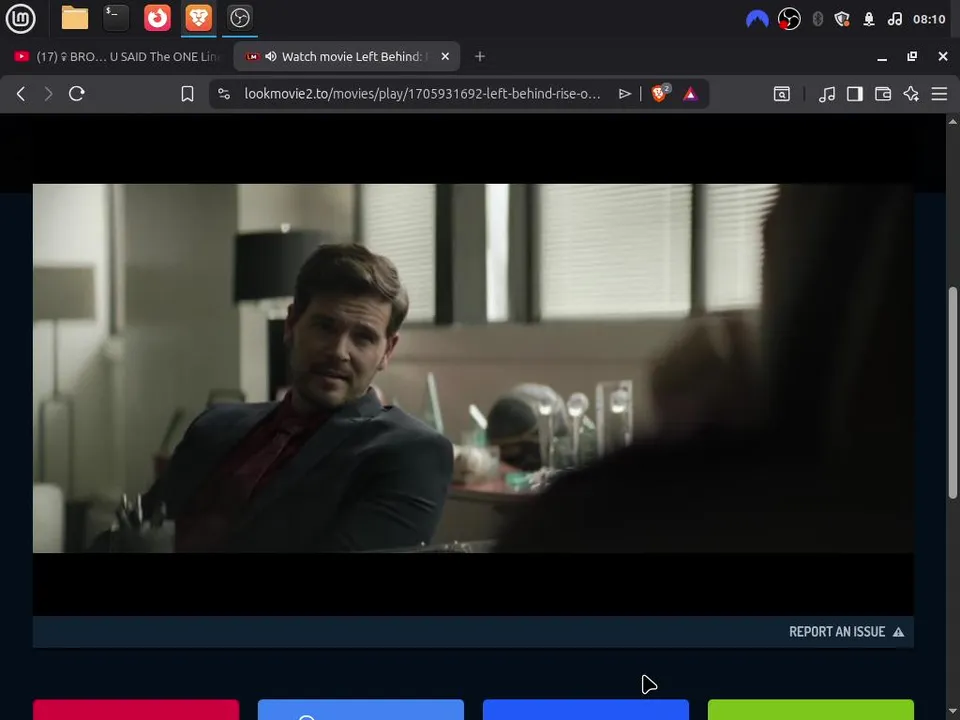Image resolution: width=960 pixels, height=720 pixels.
Task: Toggle the browser sidebar panel
Action: pyautogui.click(x=855, y=94)
